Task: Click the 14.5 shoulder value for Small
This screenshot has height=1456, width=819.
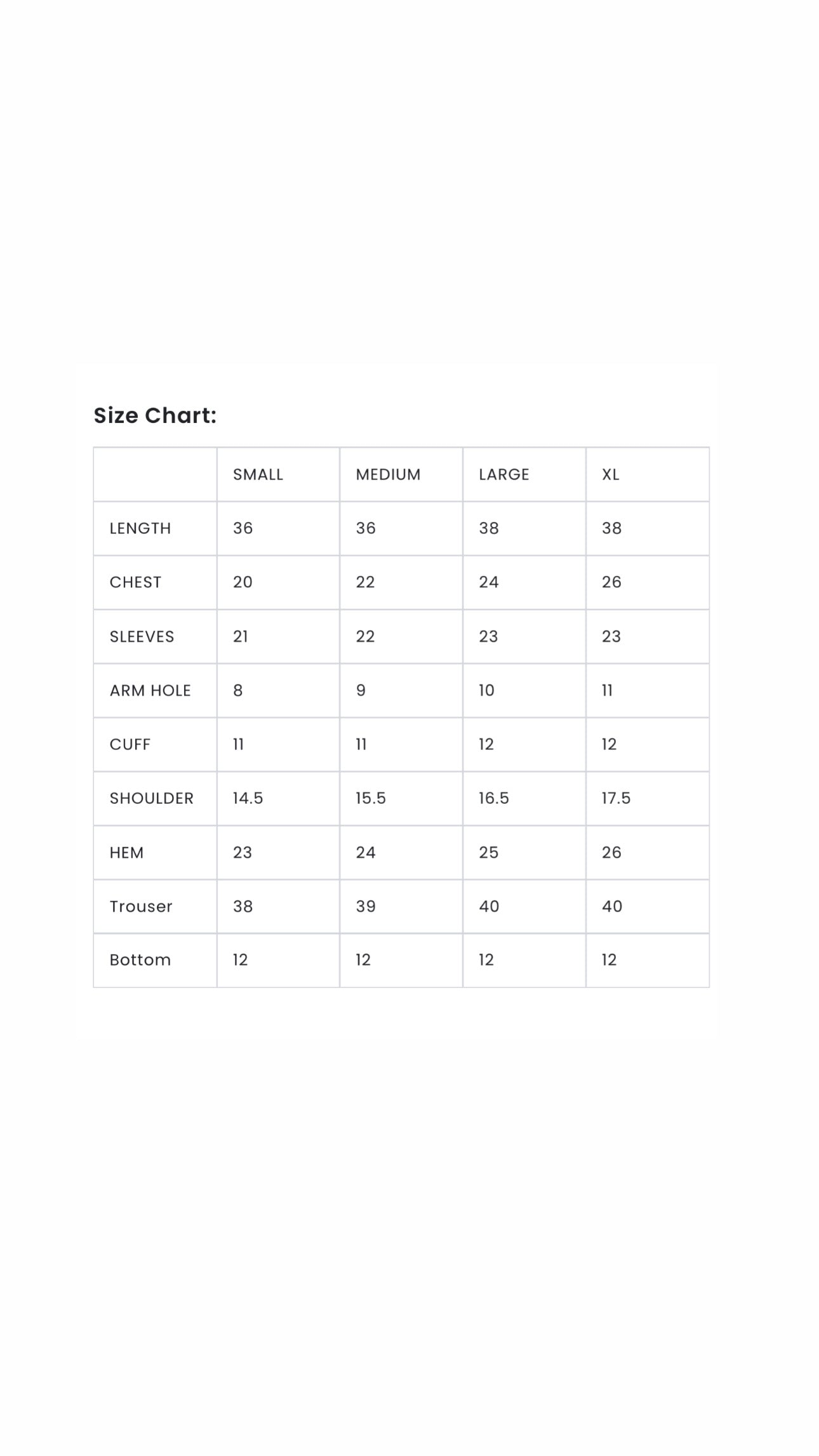Action: click(248, 798)
